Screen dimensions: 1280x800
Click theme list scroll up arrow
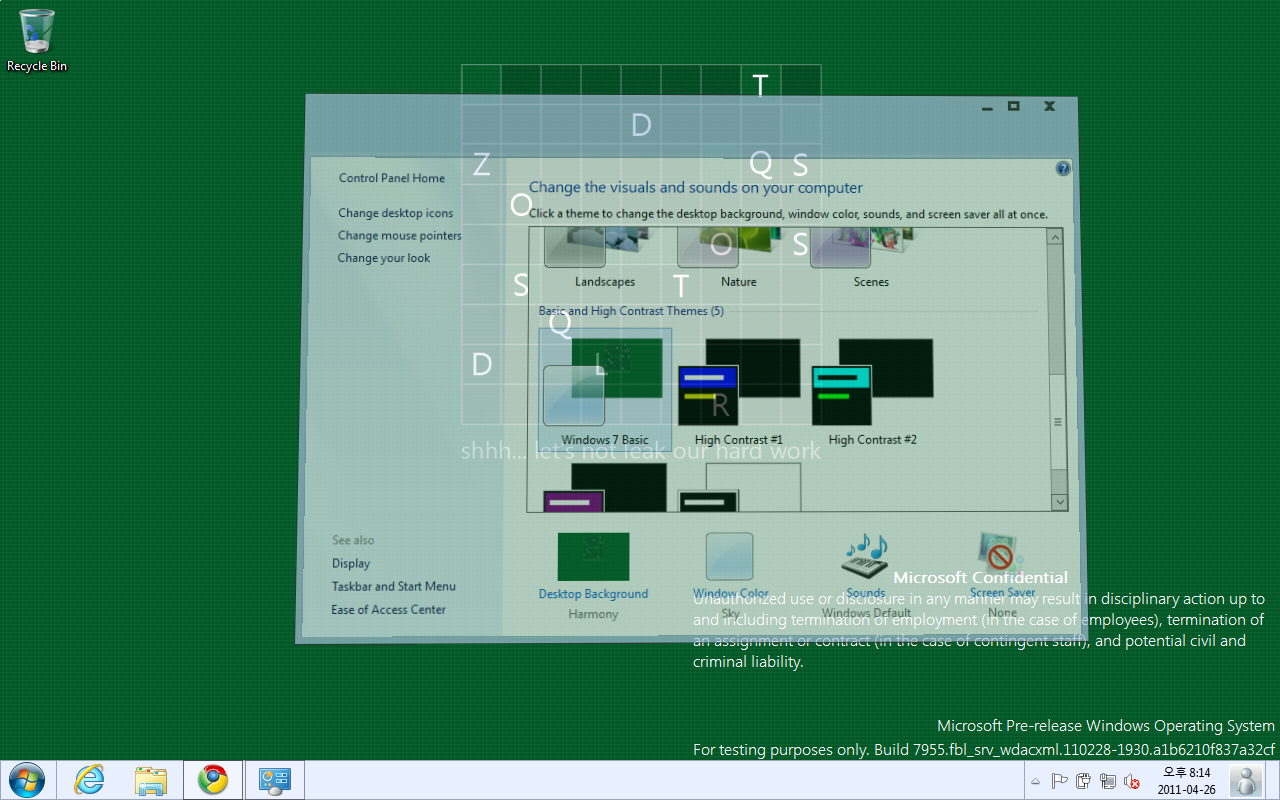coord(1056,238)
